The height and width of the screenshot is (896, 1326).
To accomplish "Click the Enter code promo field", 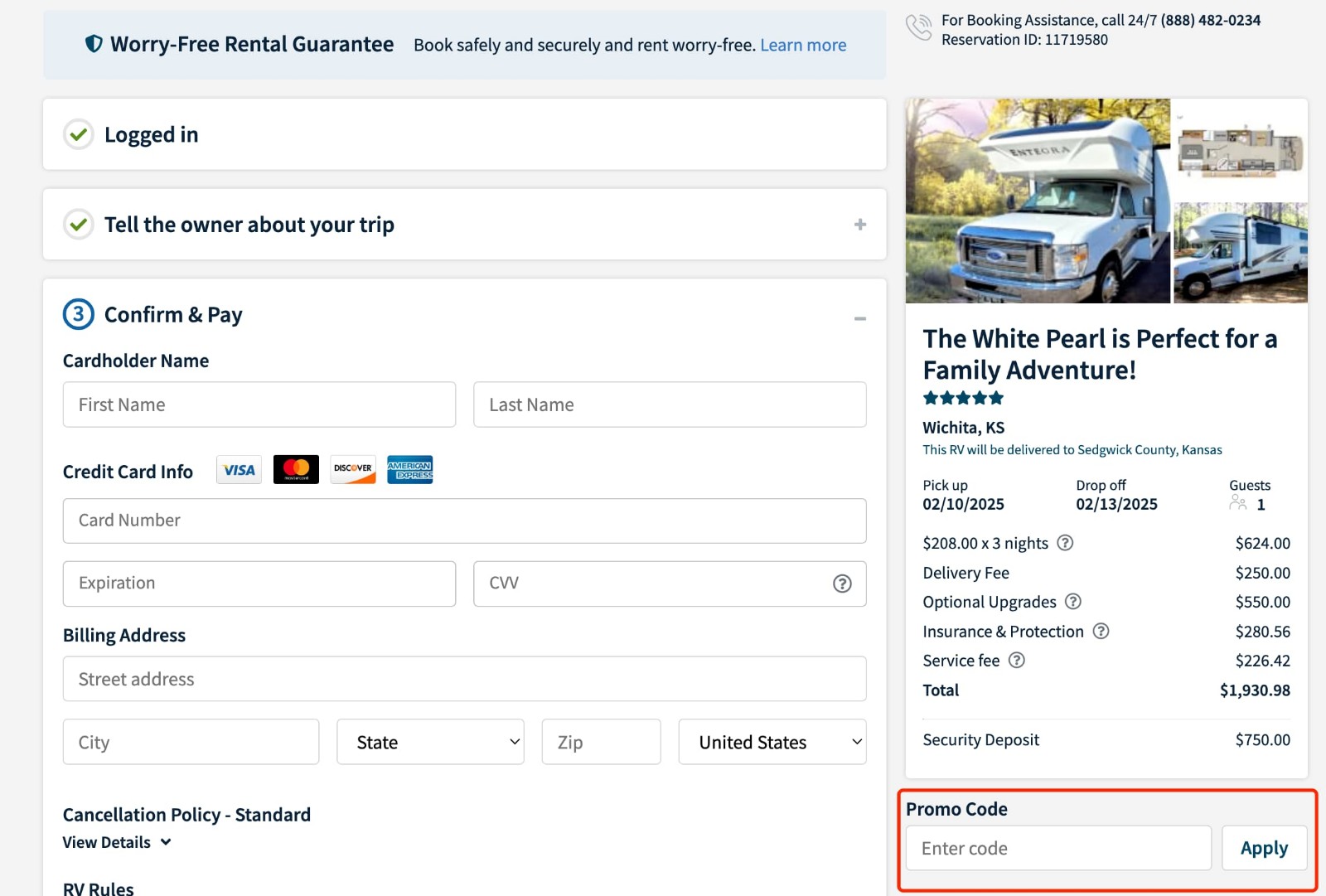I will pos(1058,847).
